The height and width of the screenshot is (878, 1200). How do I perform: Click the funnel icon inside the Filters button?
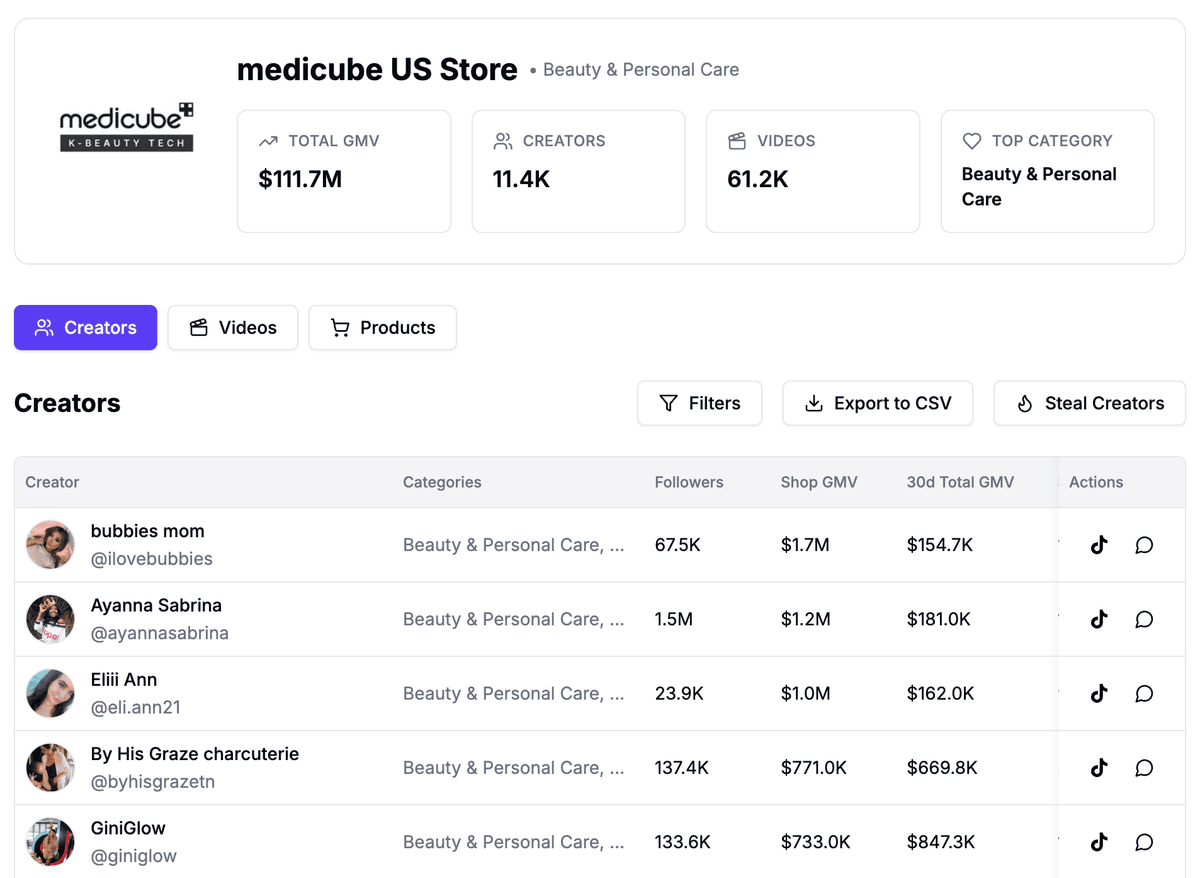tap(670, 403)
